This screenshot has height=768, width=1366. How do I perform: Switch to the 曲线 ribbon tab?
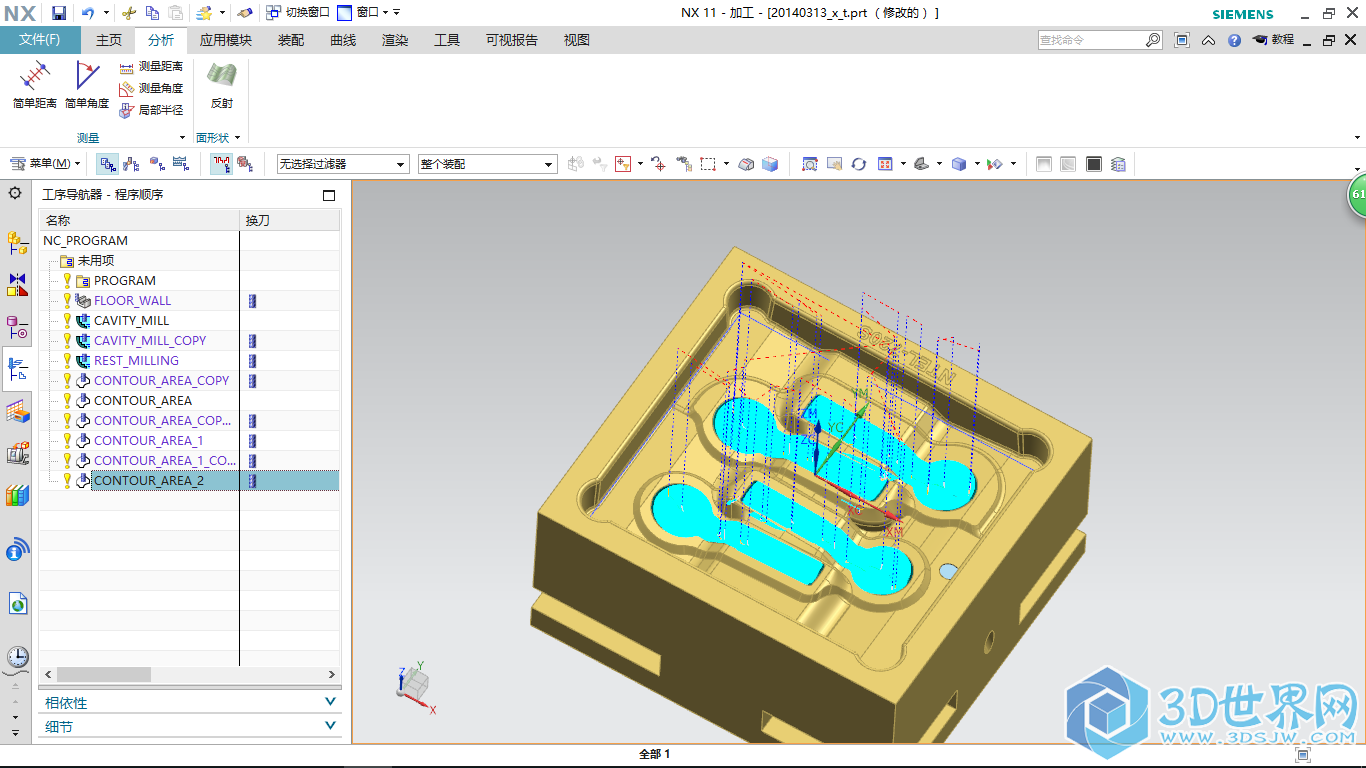tap(343, 40)
